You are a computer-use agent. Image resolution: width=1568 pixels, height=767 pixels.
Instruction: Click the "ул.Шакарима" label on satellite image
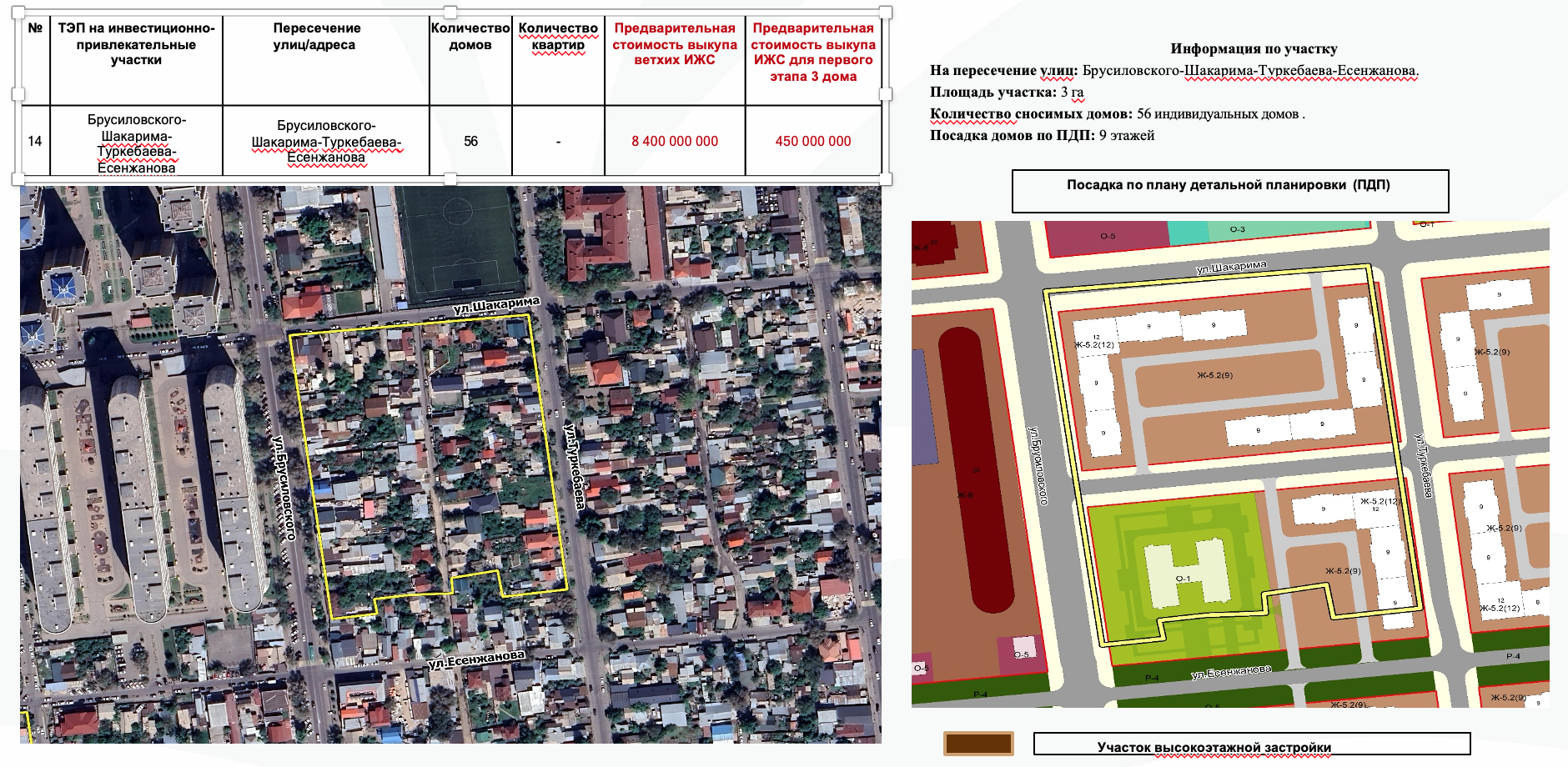pyautogui.click(x=496, y=306)
